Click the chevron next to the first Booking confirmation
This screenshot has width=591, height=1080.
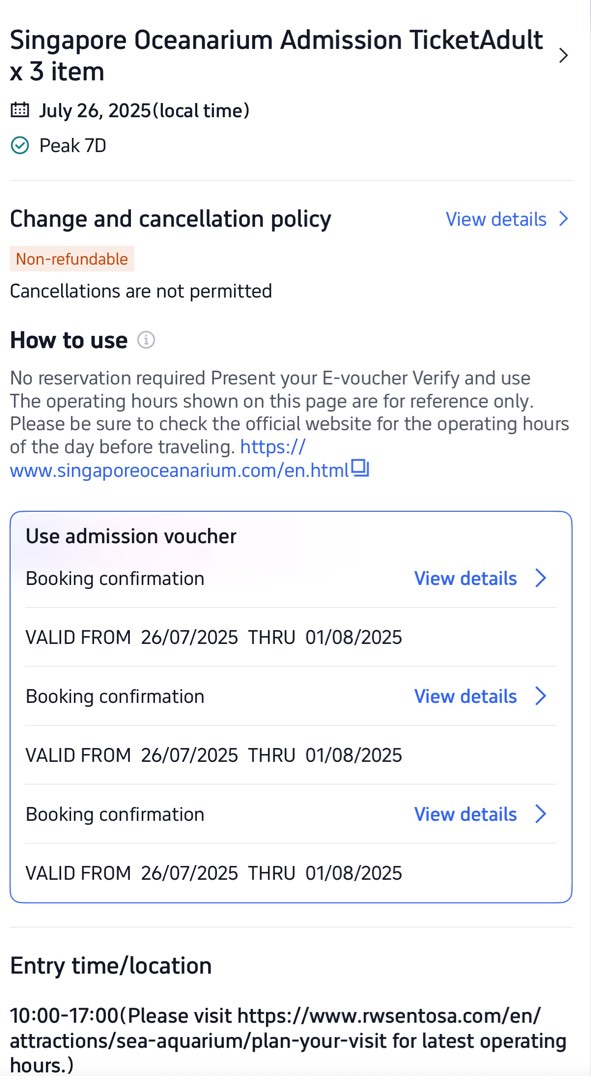tap(541, 578)
